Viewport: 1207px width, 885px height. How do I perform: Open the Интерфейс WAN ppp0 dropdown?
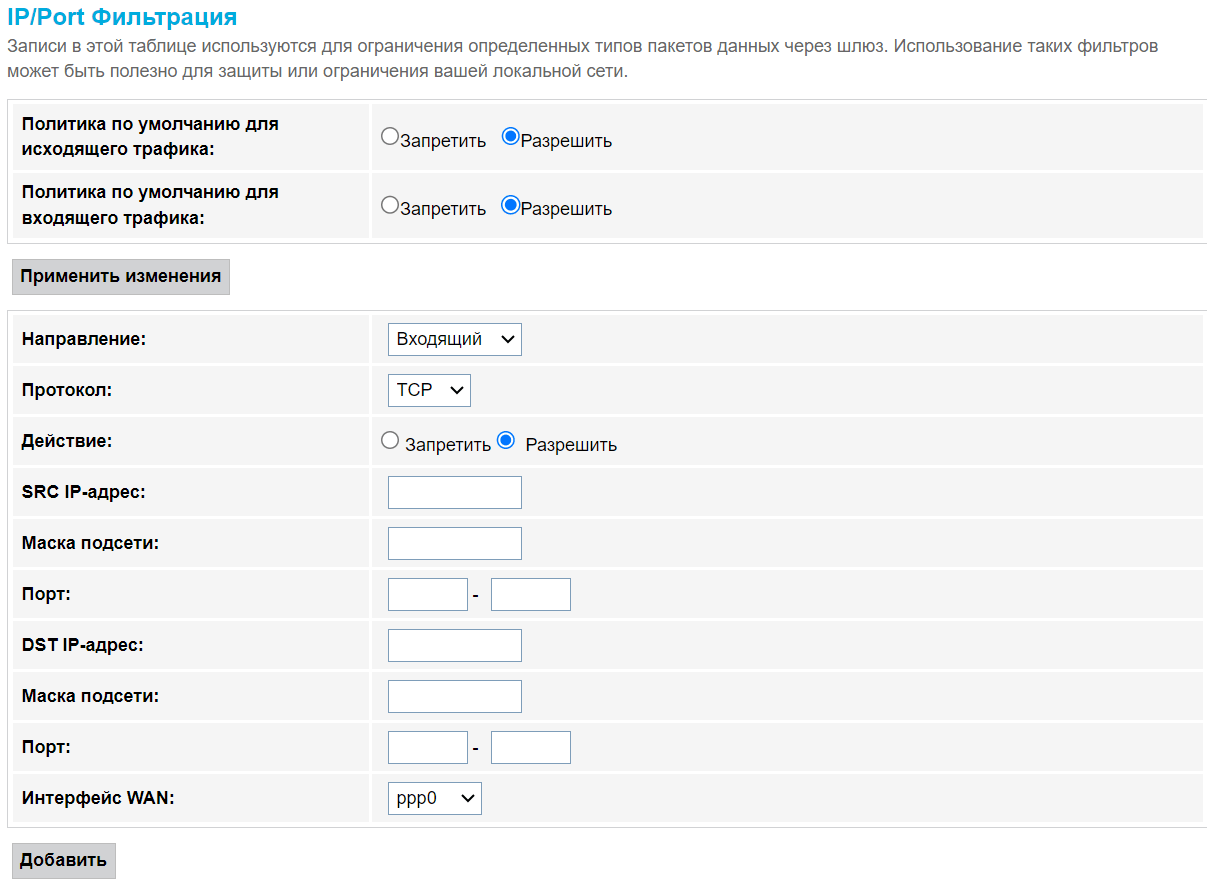[x=434, y=798]
